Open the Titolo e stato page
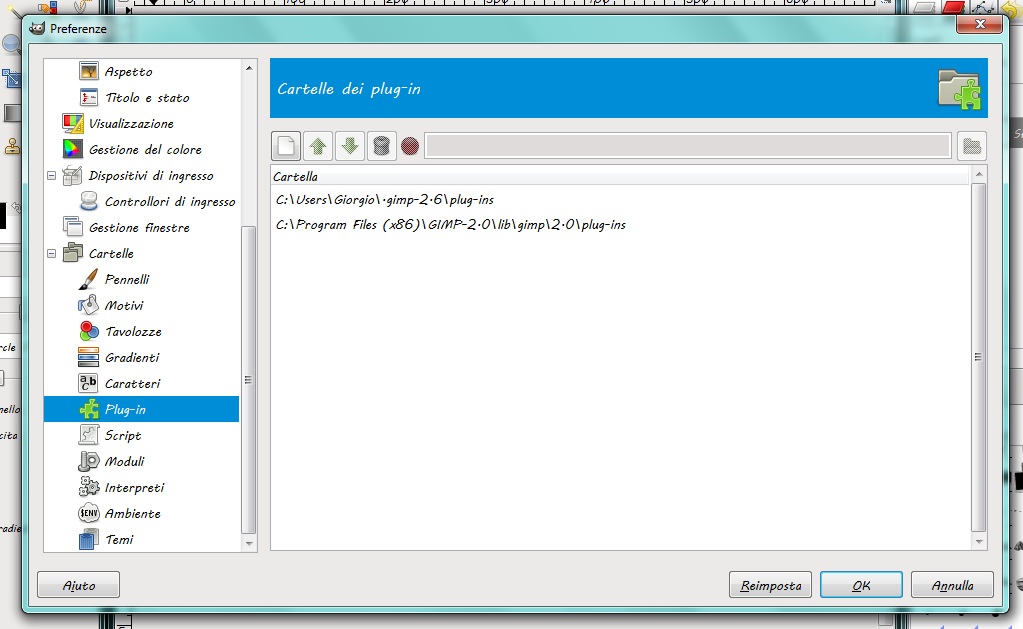This screenshot has height=629, width=1023. pos(147,98)
